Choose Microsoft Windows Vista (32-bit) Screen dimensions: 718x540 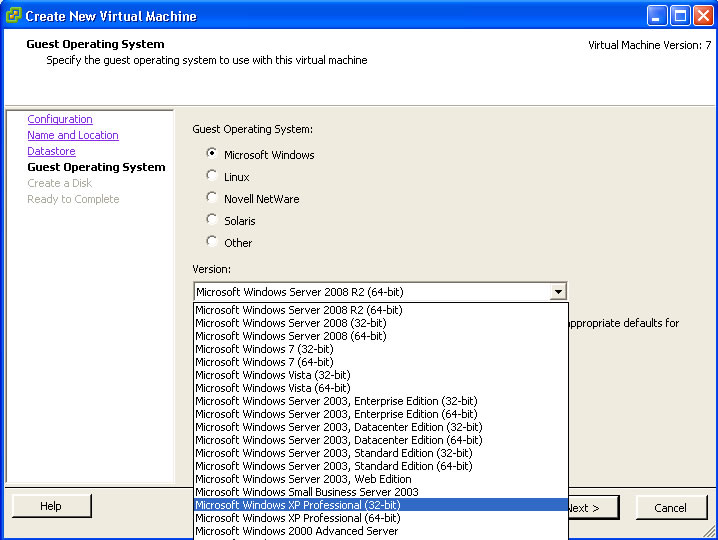(x=381, y=375)
